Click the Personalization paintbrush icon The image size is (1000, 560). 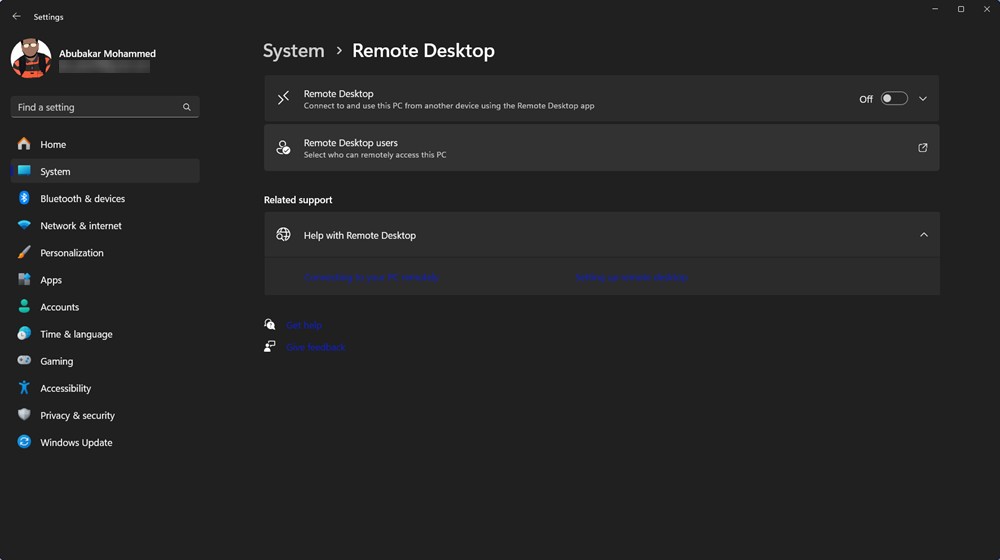(x=24, y=252)
